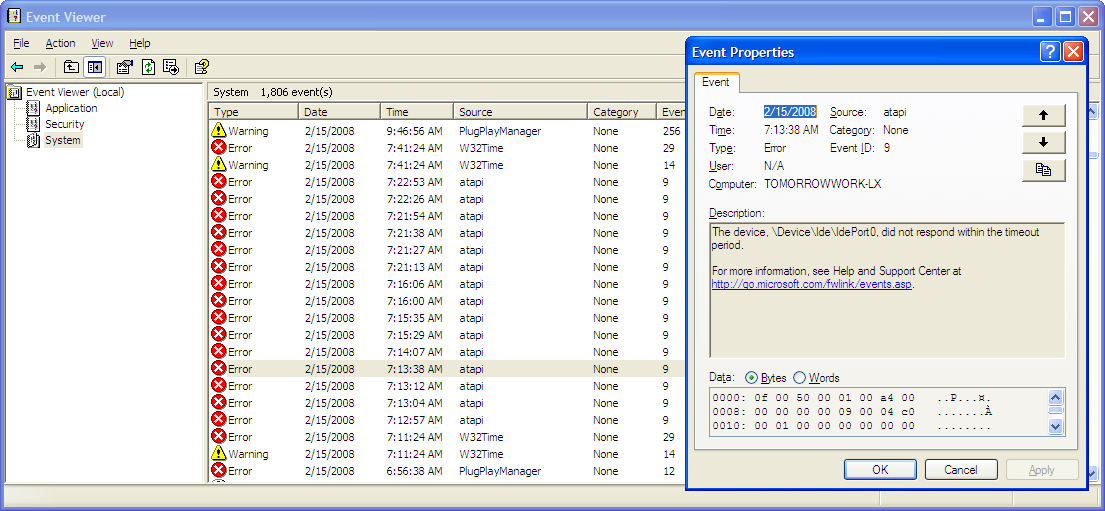Image resolution: width=1105 pixels, height=511 pixels.
Task: Click Warning icon for 7:11:24 AM W32Time event
Action: (218, 453)
